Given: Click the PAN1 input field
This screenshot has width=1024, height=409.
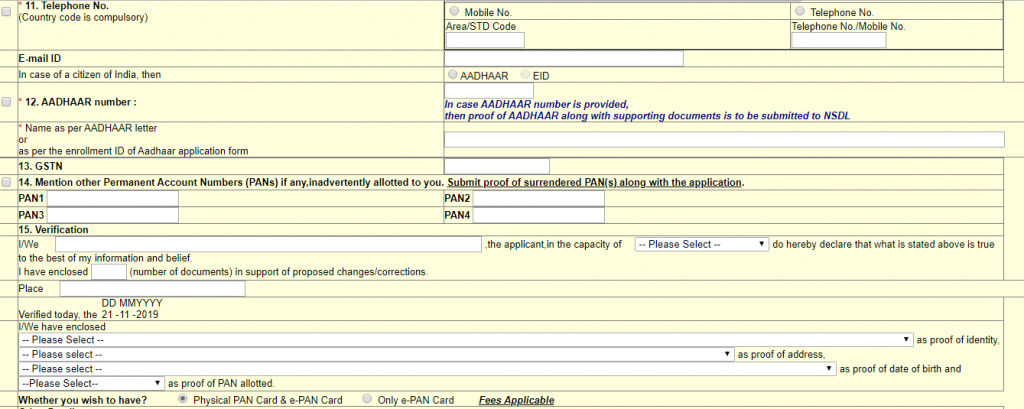Looking at the screenshot, I should coord(112,198).
